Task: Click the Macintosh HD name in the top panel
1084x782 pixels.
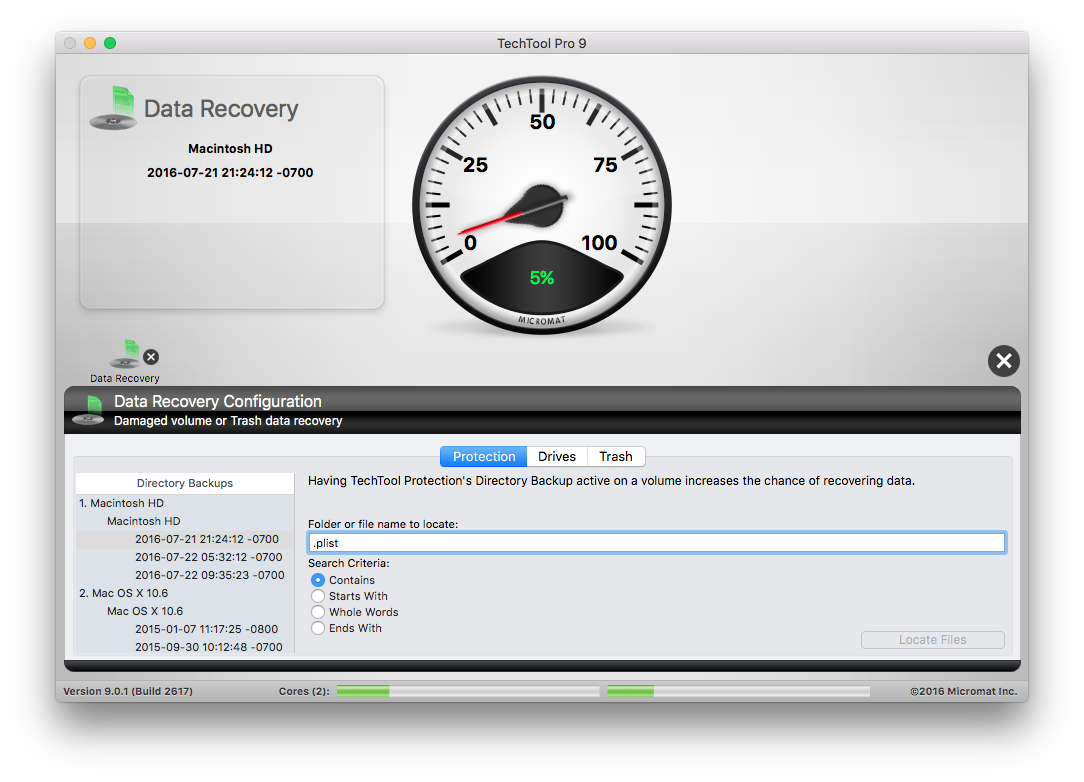Action: pyautogui.click(x=230, y=149)
